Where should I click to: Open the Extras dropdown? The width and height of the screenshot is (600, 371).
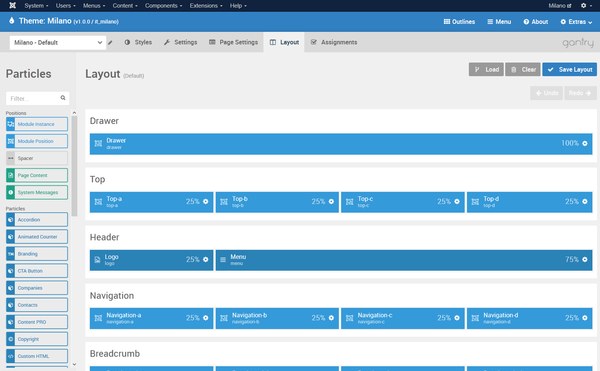pos(576,22)
